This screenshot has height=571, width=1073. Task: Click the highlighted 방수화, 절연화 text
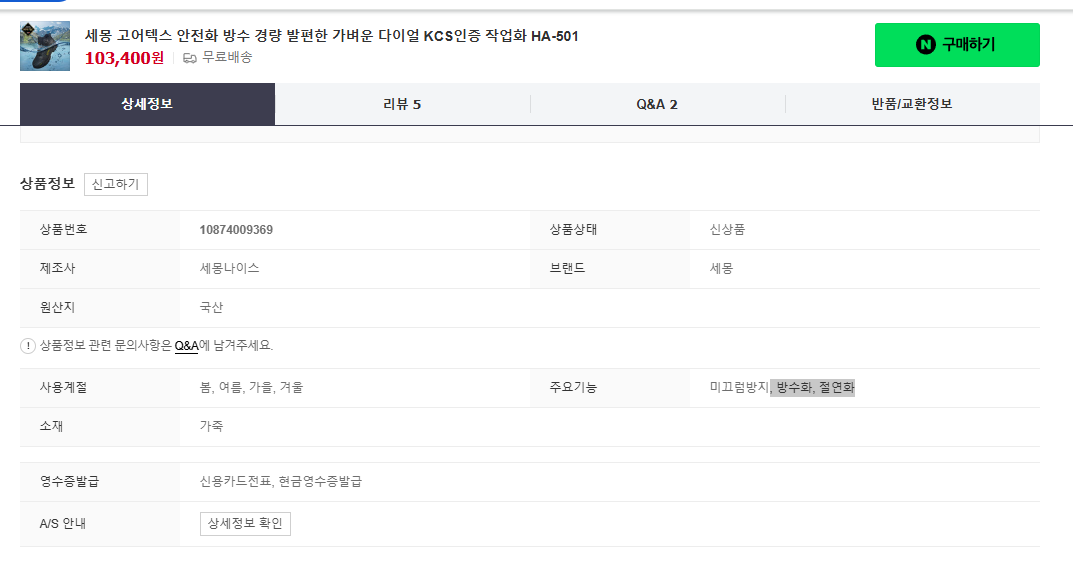click(x=813, y=388)
